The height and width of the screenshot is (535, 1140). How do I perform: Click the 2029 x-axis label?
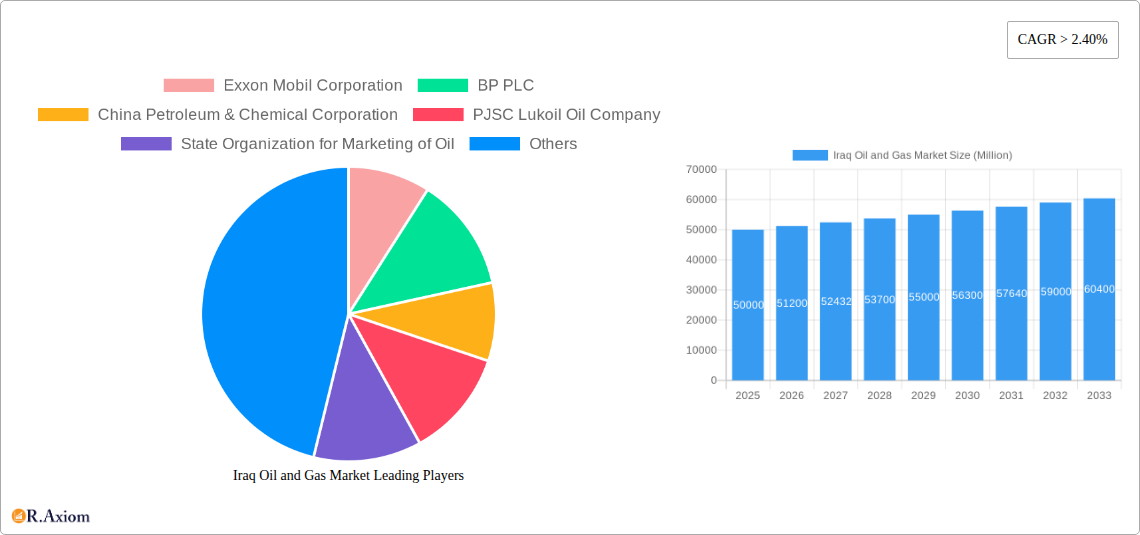[x=923, y=395]
